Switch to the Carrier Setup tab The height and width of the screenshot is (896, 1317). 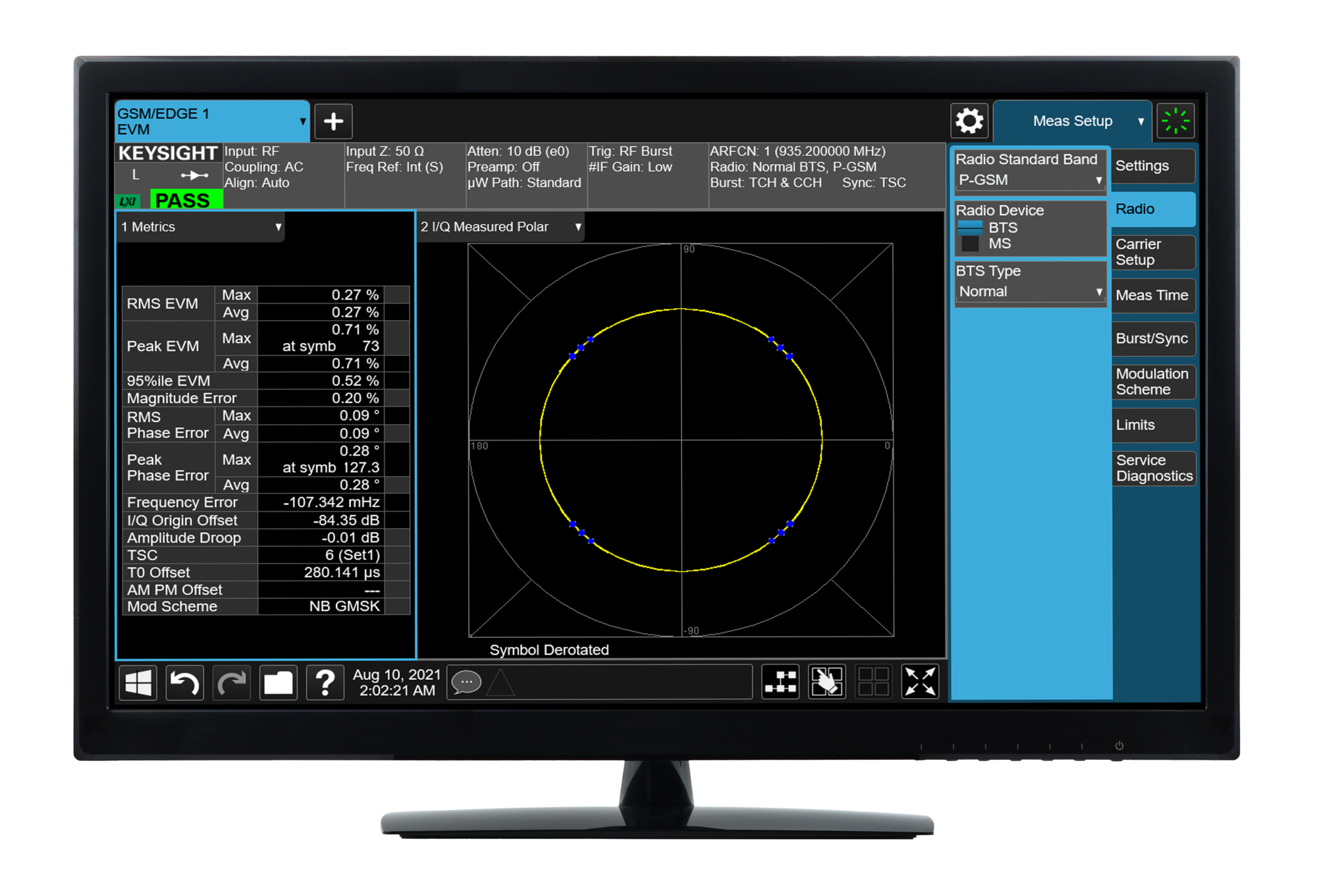1152,252
